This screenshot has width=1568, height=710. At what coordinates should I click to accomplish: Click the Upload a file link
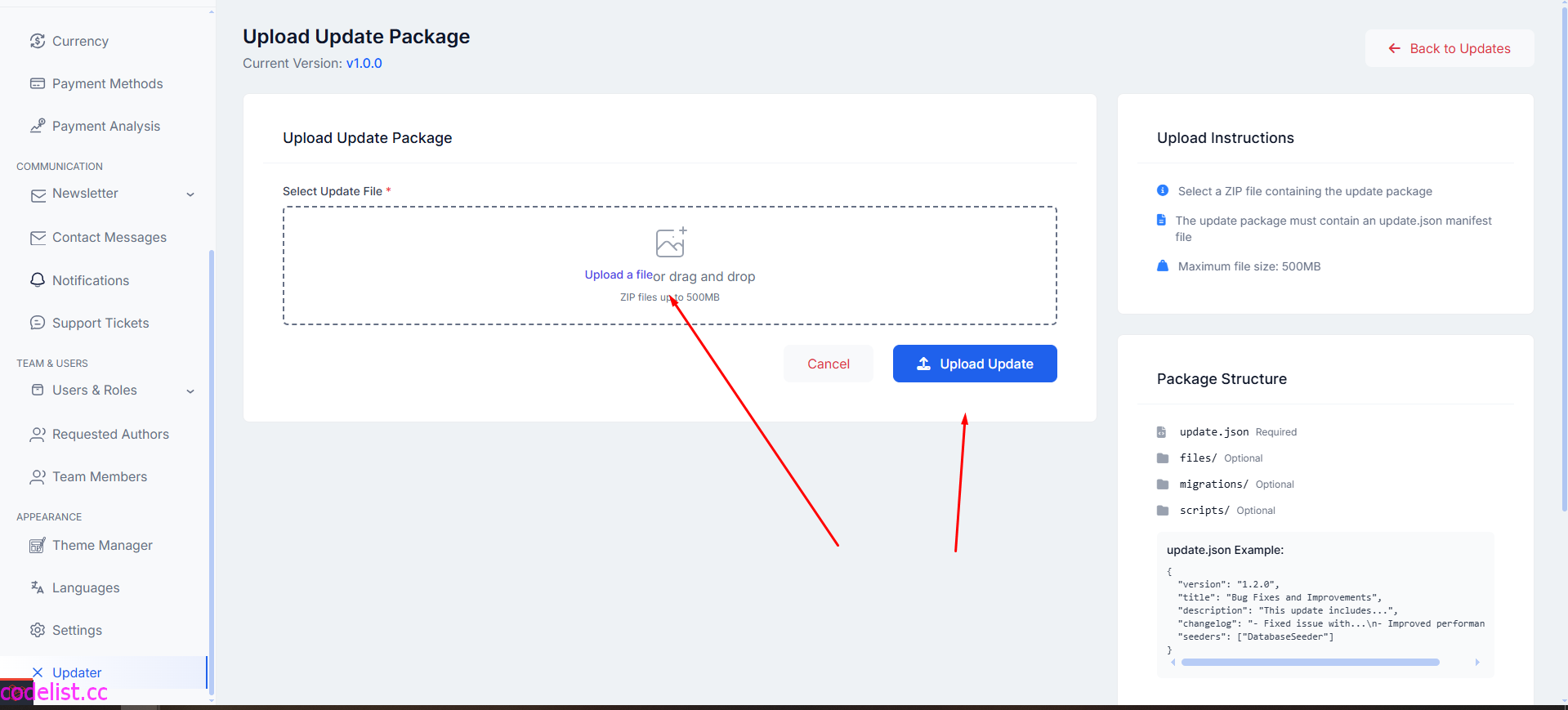(x=619, y=275)
